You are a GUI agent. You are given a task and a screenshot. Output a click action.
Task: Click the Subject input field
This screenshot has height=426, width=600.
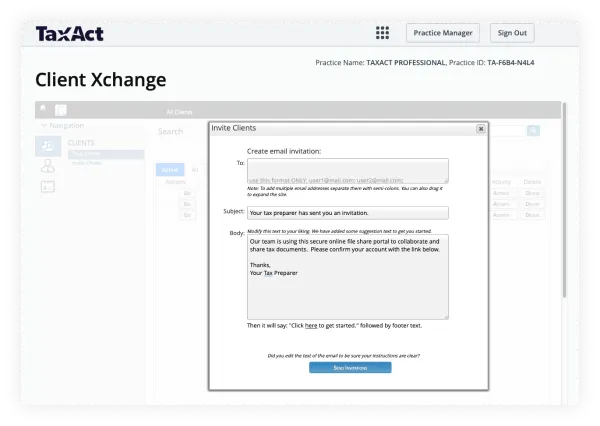348,213
